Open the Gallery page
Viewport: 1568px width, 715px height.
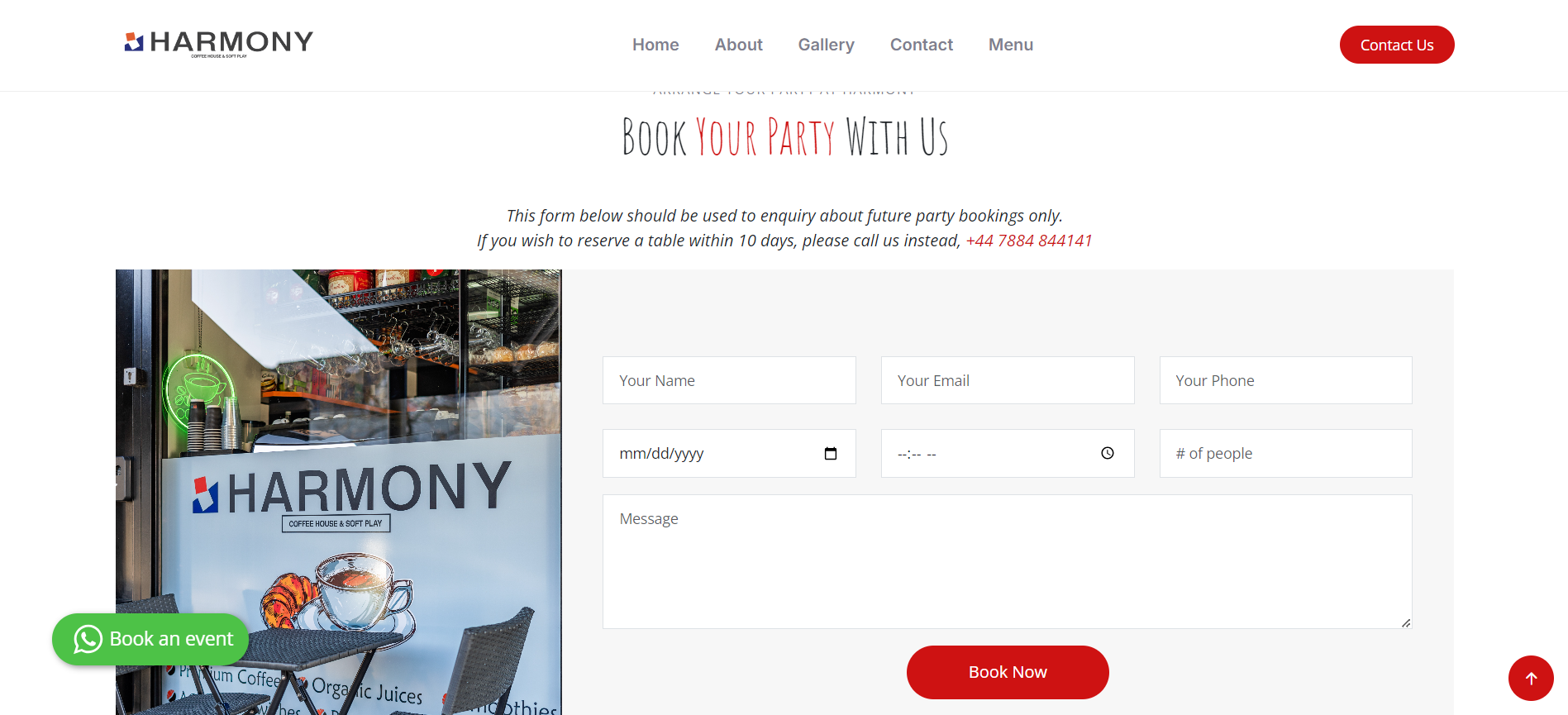(x=826, y=45)
